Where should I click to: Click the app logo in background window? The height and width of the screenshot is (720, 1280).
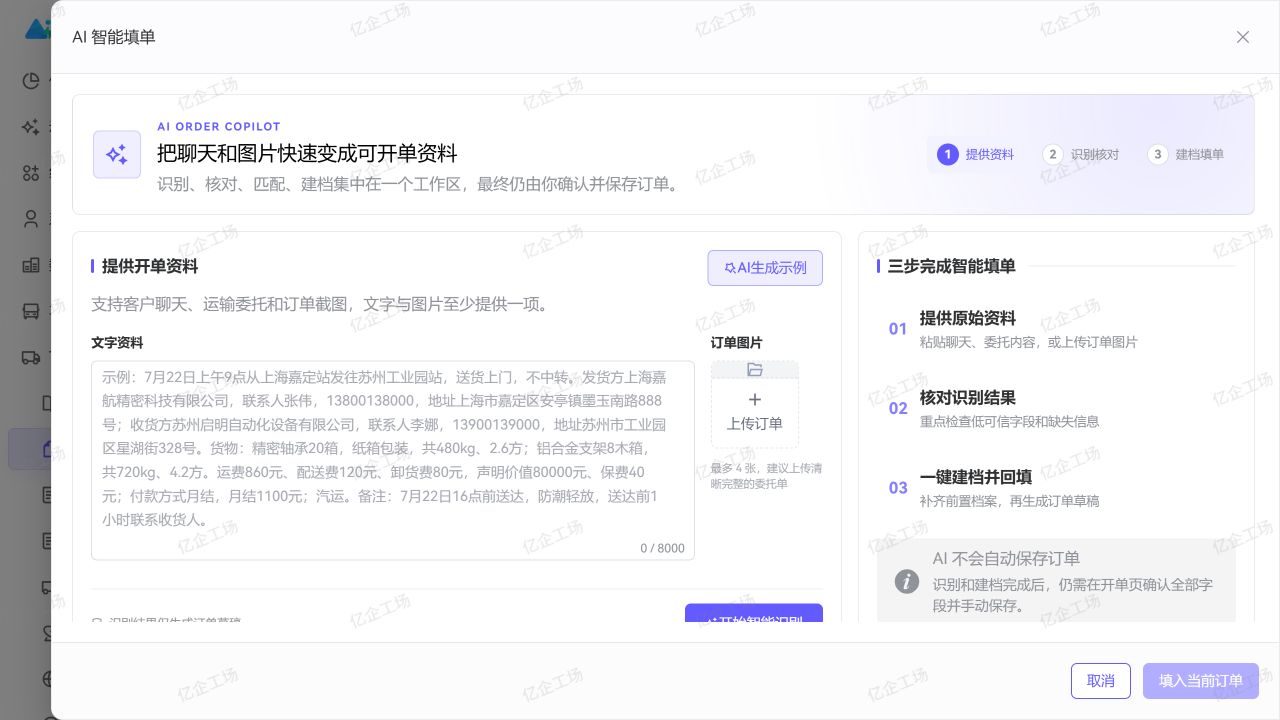click(x=38, y=28)
